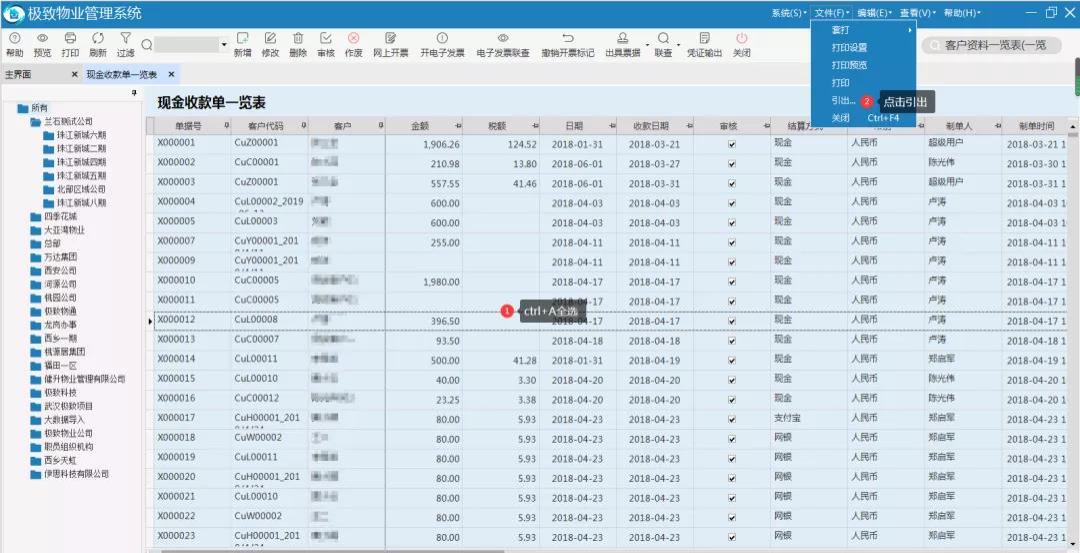This screenshot has width=1080, height=553.
Task: Refresh the list with 刷新 icon
Action: [98, 39]
